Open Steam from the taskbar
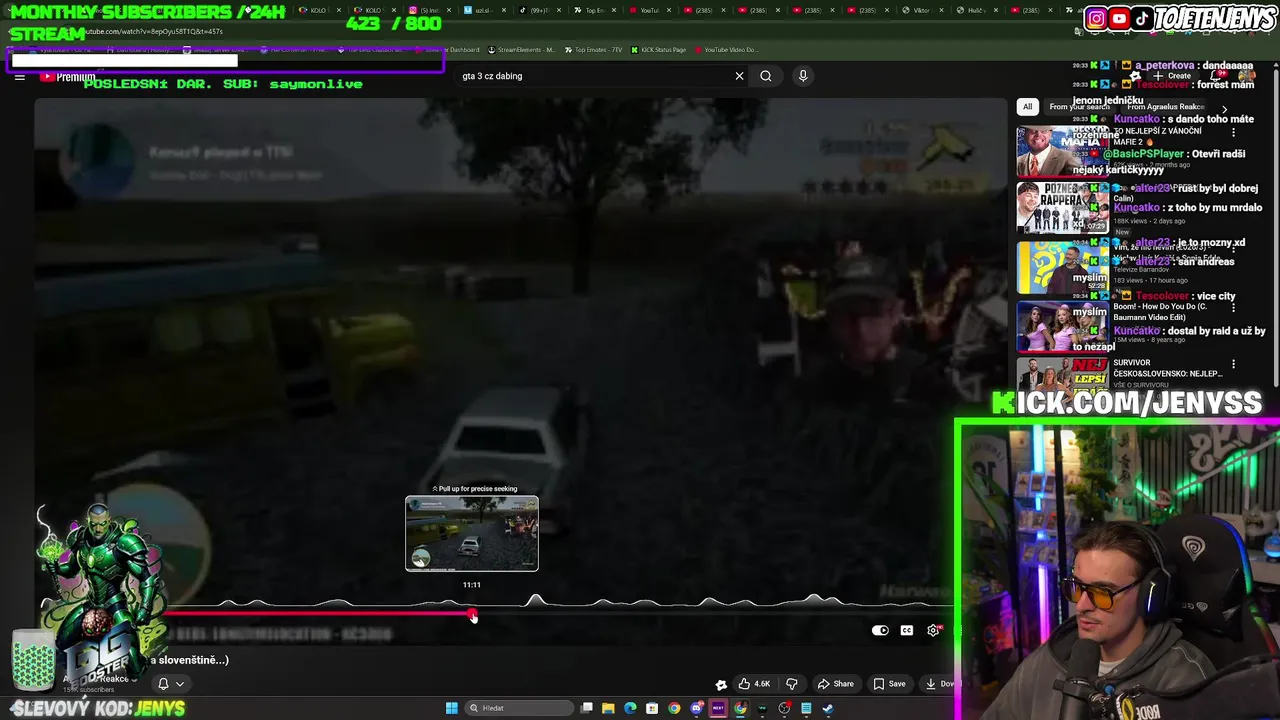1280x720 pixels. (x=828, y=708)
